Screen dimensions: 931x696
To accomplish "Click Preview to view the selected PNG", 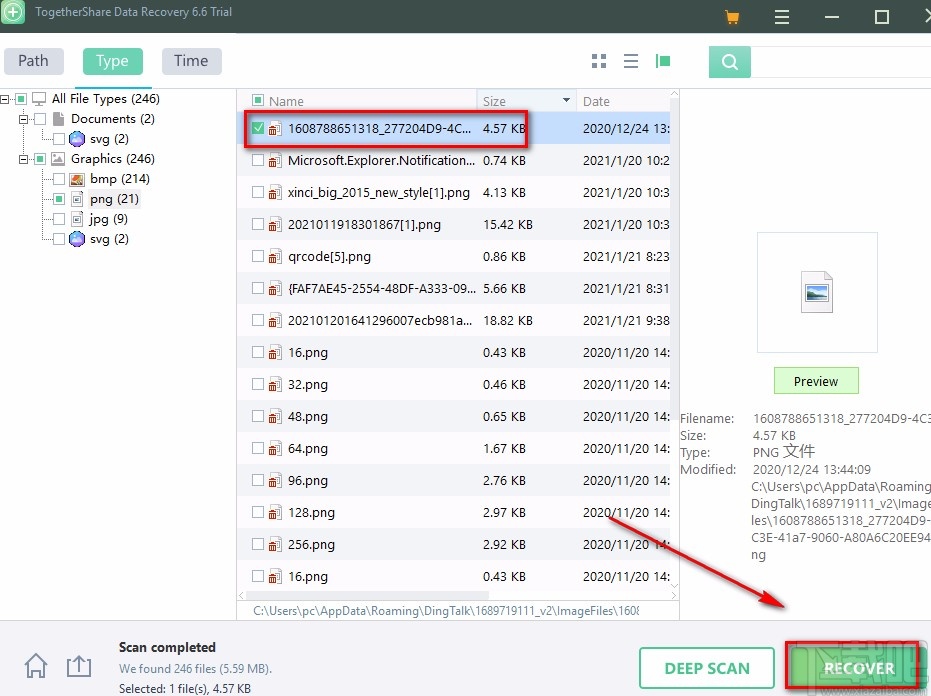I will point(816,380).
